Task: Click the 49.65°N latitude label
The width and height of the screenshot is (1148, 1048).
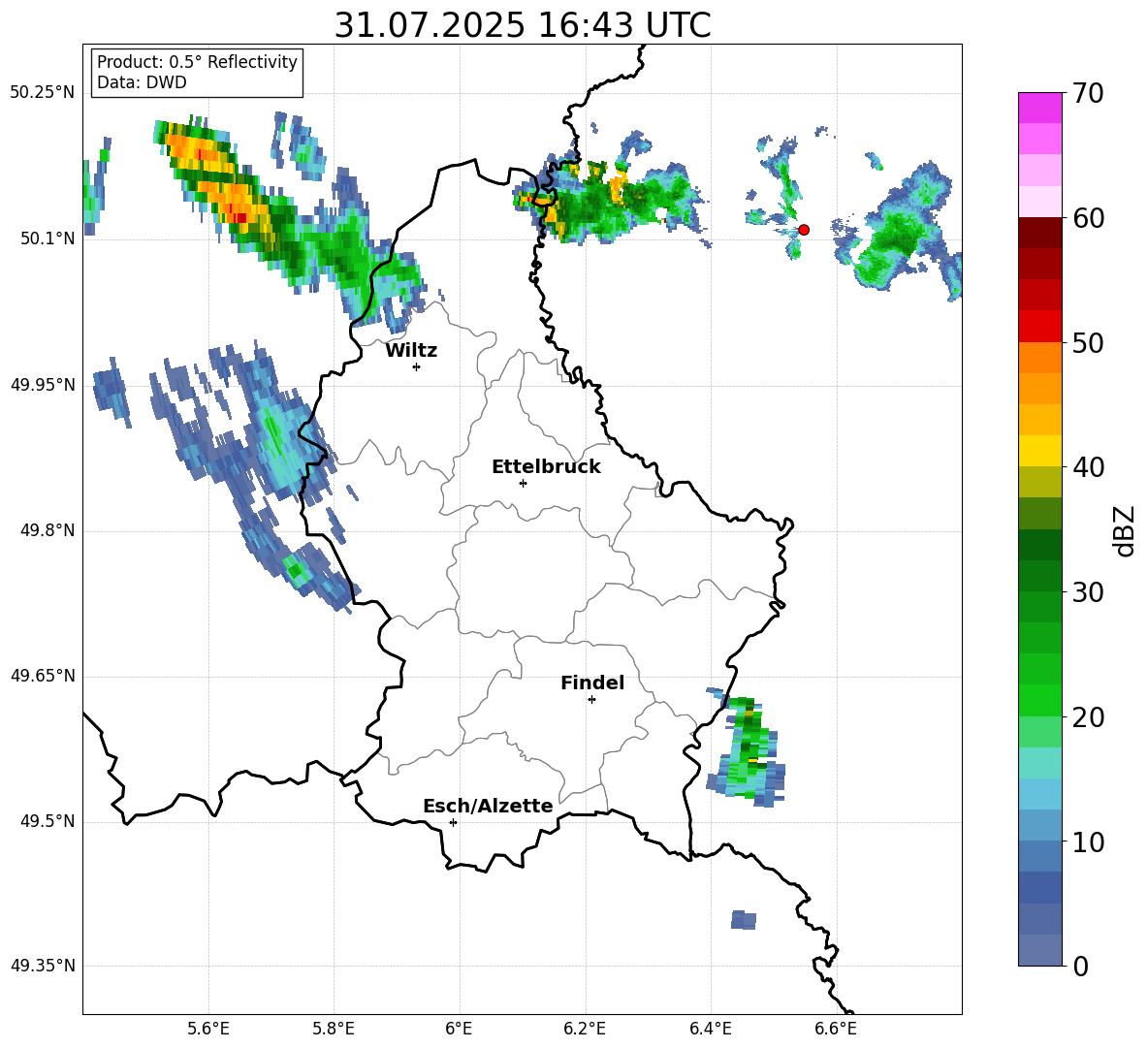Action: click(x=43, y=676)
